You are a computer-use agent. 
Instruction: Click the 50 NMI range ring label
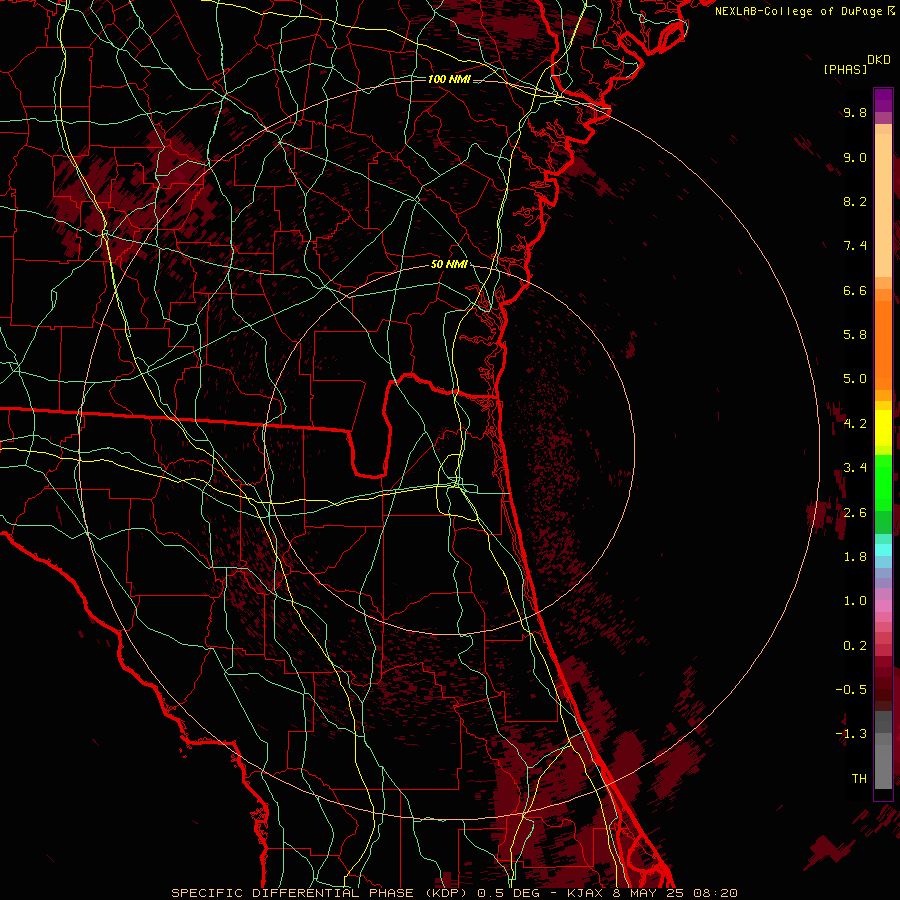tap(449, 265)
